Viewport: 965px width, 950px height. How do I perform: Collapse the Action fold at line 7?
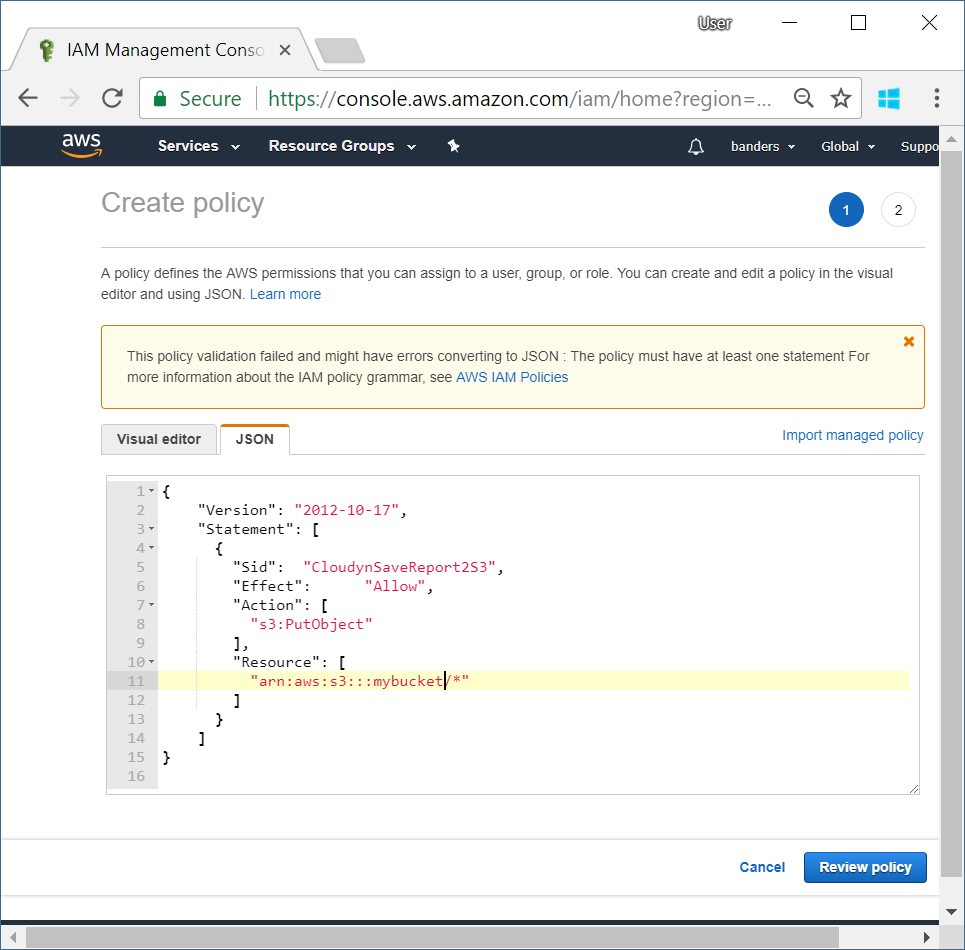(151, 605)
